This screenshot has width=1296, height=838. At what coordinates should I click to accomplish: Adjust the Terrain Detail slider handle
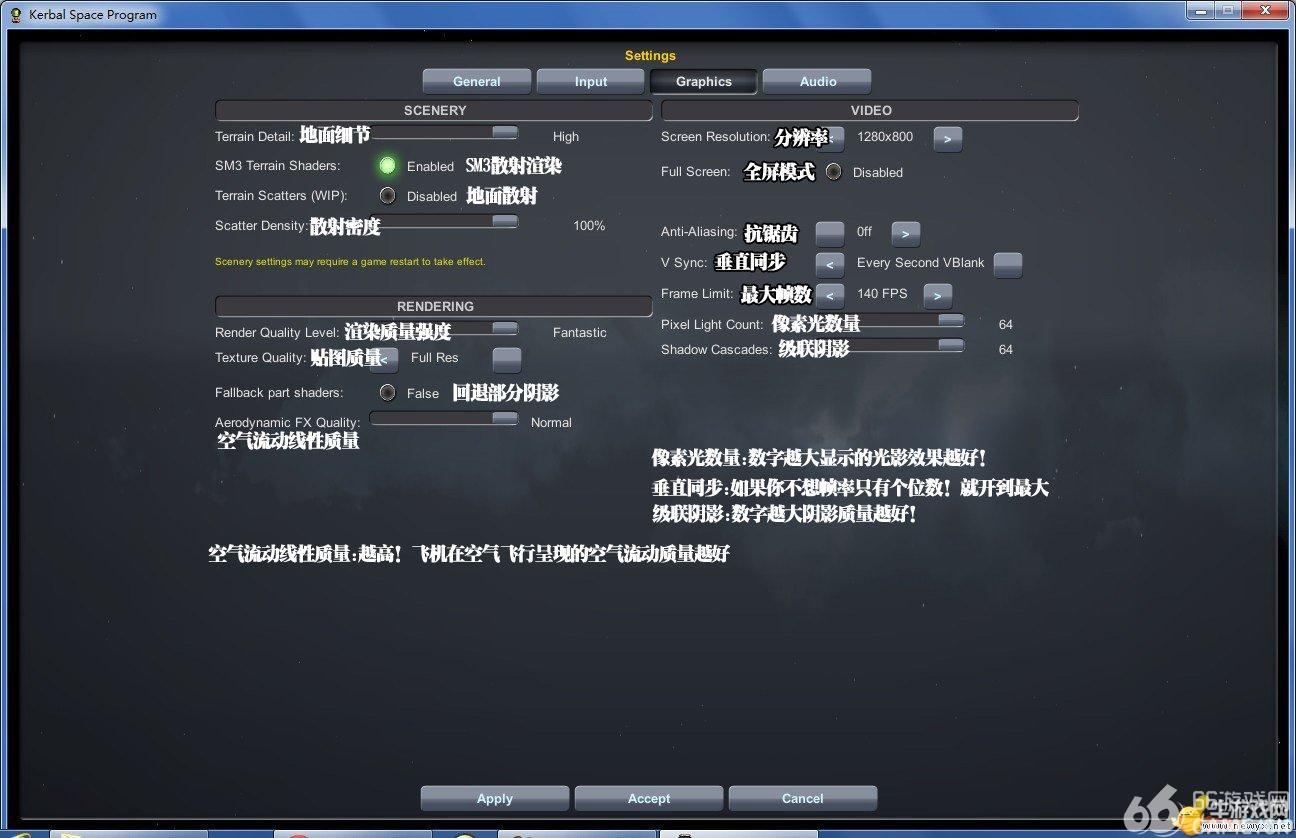[x=505, y=132]
